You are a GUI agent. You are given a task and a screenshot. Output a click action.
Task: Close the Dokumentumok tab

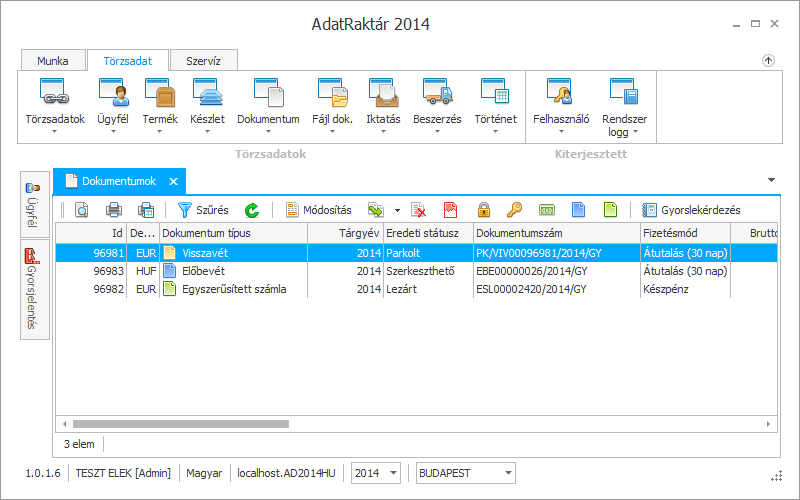[173, 181]
